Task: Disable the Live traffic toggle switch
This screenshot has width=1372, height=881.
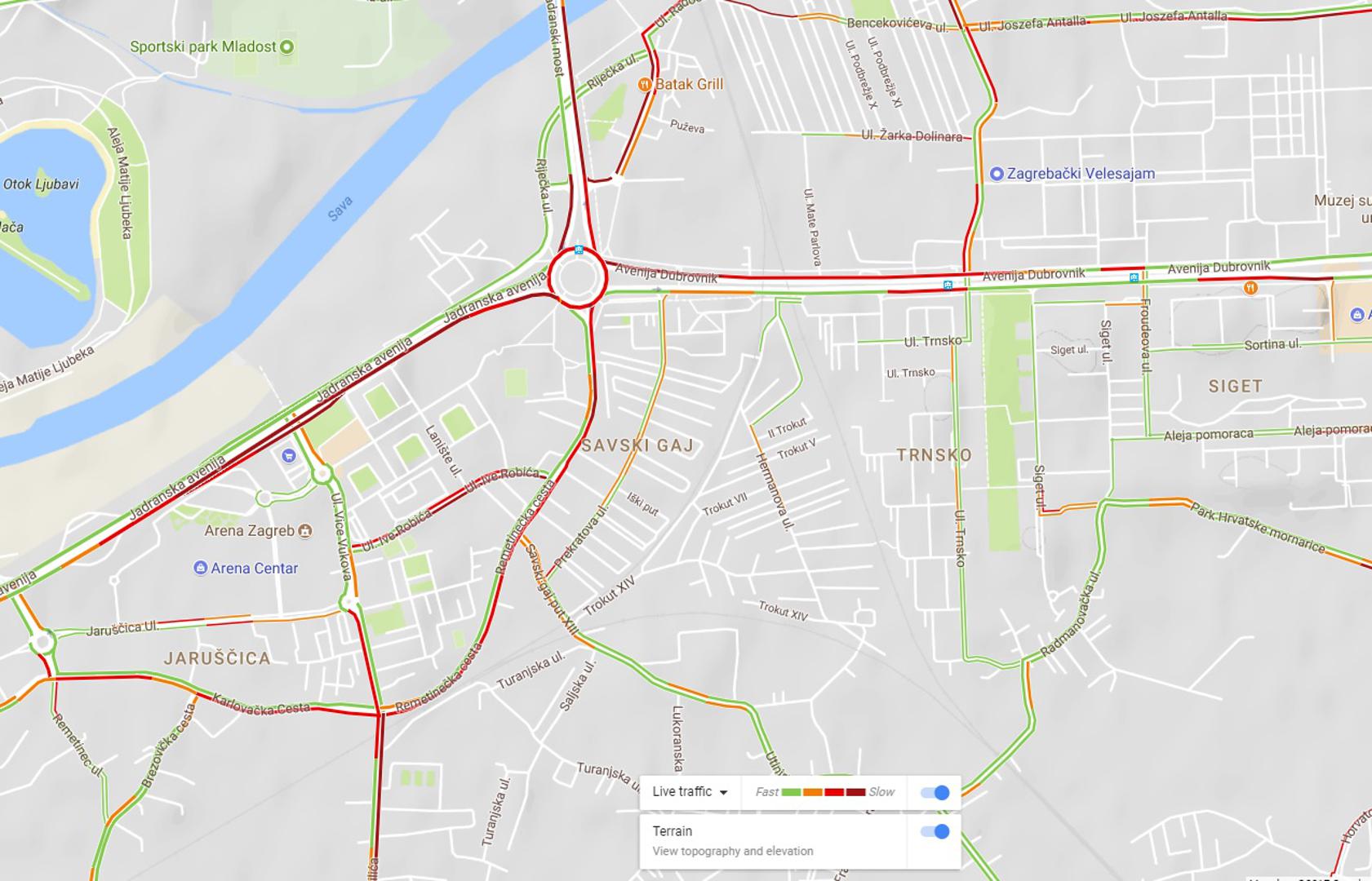Action: point(935,792)
